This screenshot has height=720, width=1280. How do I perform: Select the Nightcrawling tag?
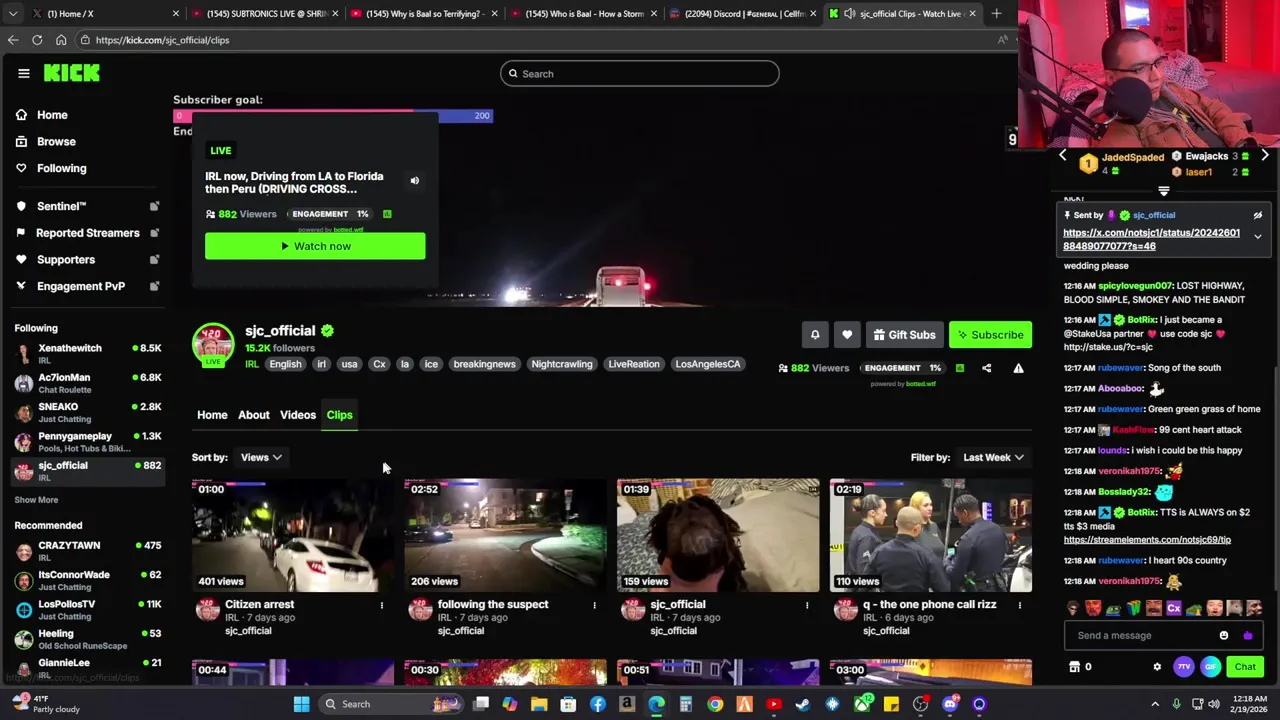(562, 364)
